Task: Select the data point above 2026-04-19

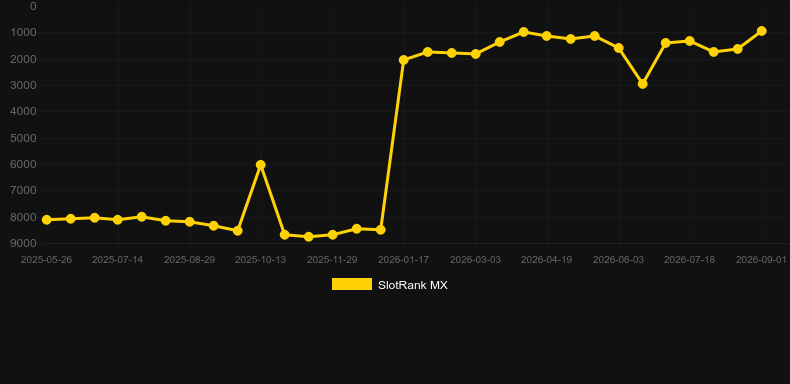Action: (x=547, y=36)
